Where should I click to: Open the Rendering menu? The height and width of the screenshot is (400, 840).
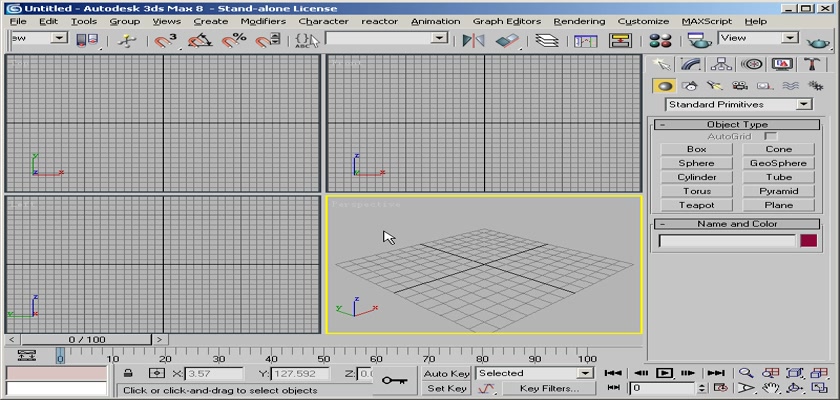[x=579, y=21]
